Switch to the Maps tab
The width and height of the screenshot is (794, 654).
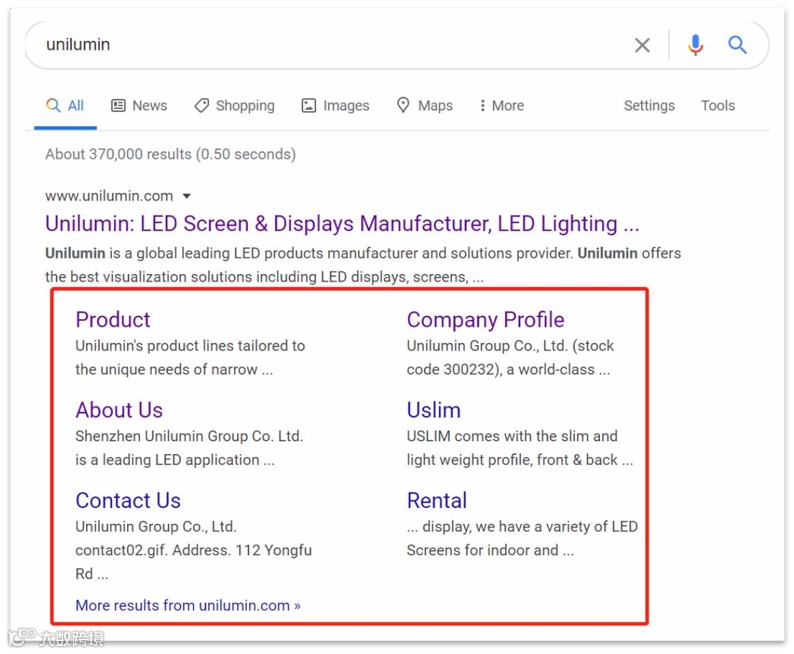[425, 105]
